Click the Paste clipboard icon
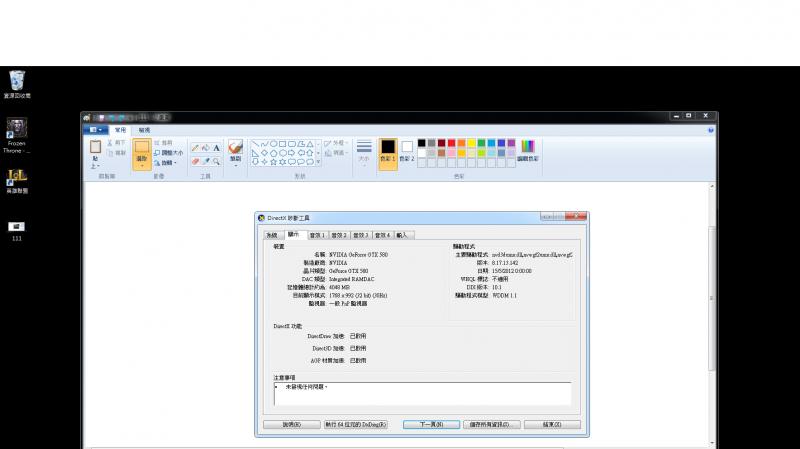The width and height of the screenshot is (800, 449). (95, 147)
